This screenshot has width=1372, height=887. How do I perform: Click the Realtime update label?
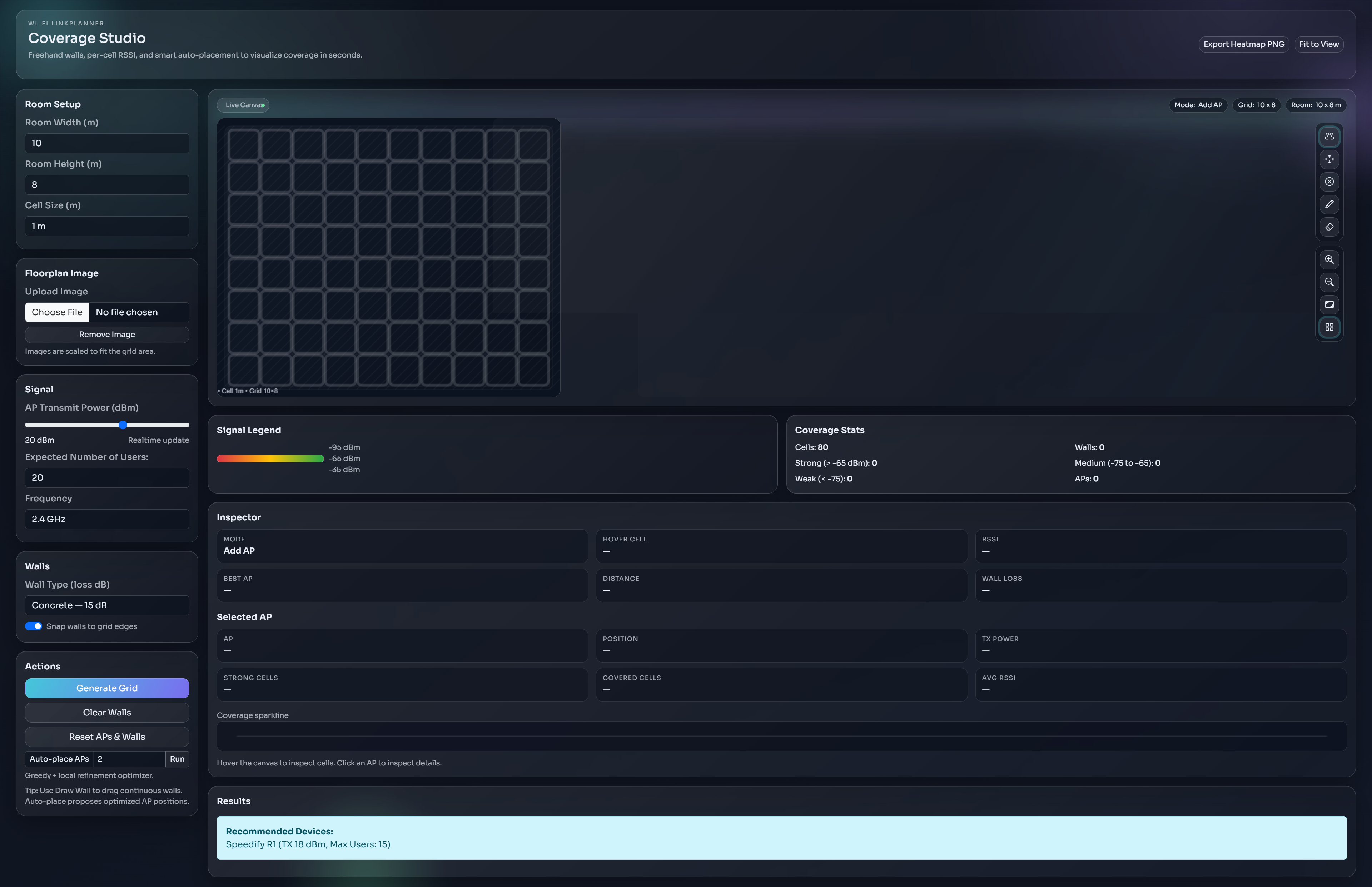[x=158, y=440]
